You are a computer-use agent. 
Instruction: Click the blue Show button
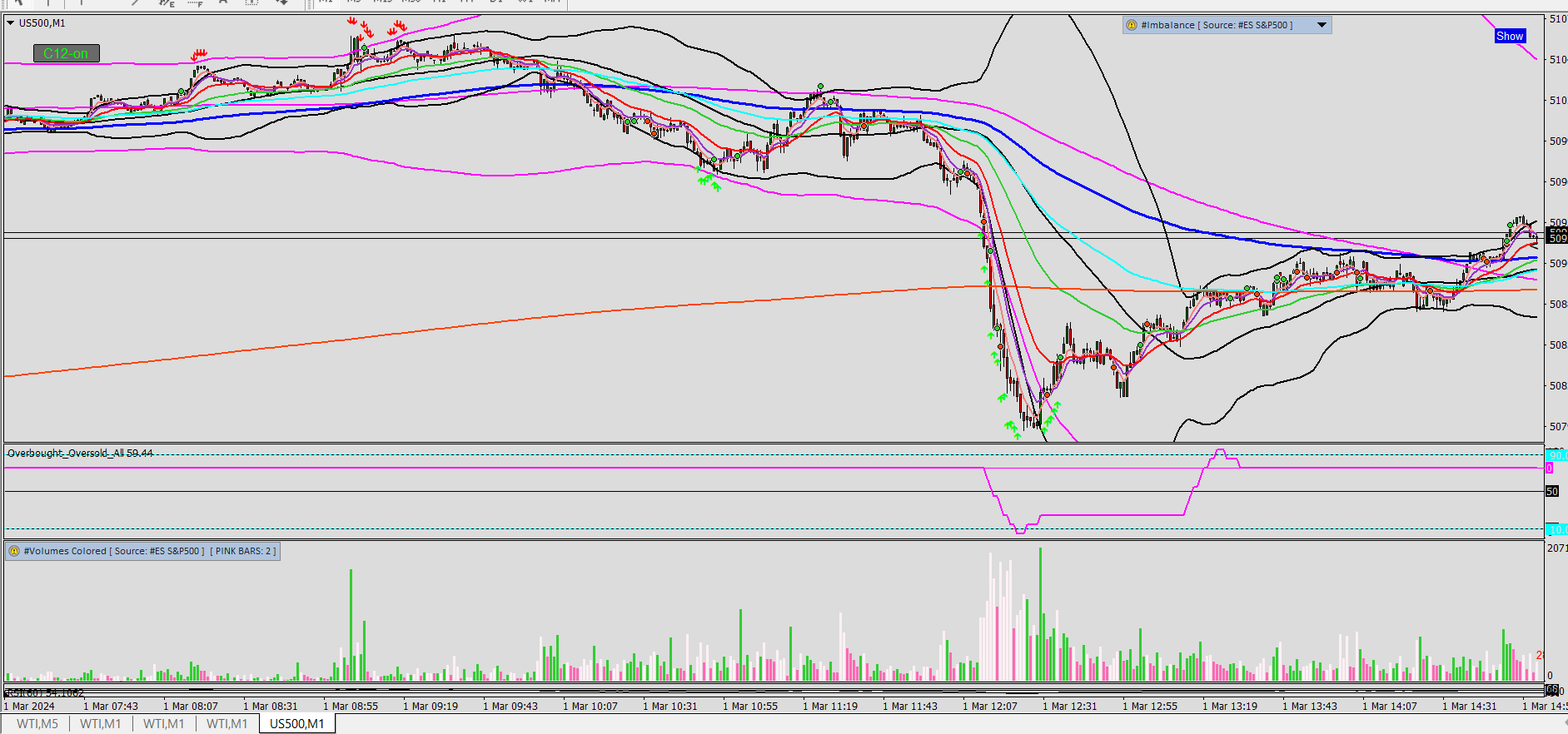1510,36
